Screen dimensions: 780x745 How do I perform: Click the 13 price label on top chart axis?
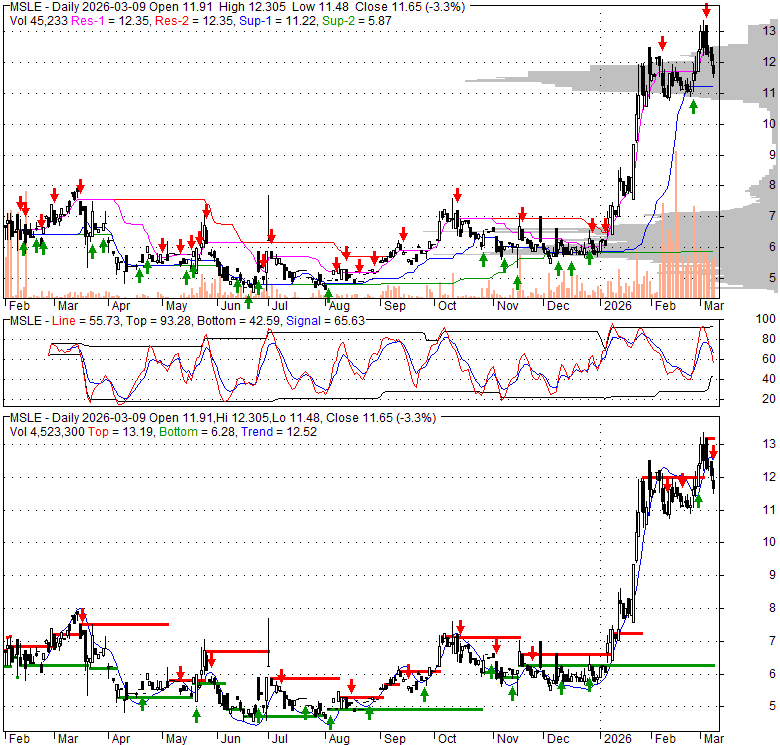pos(769,31)
